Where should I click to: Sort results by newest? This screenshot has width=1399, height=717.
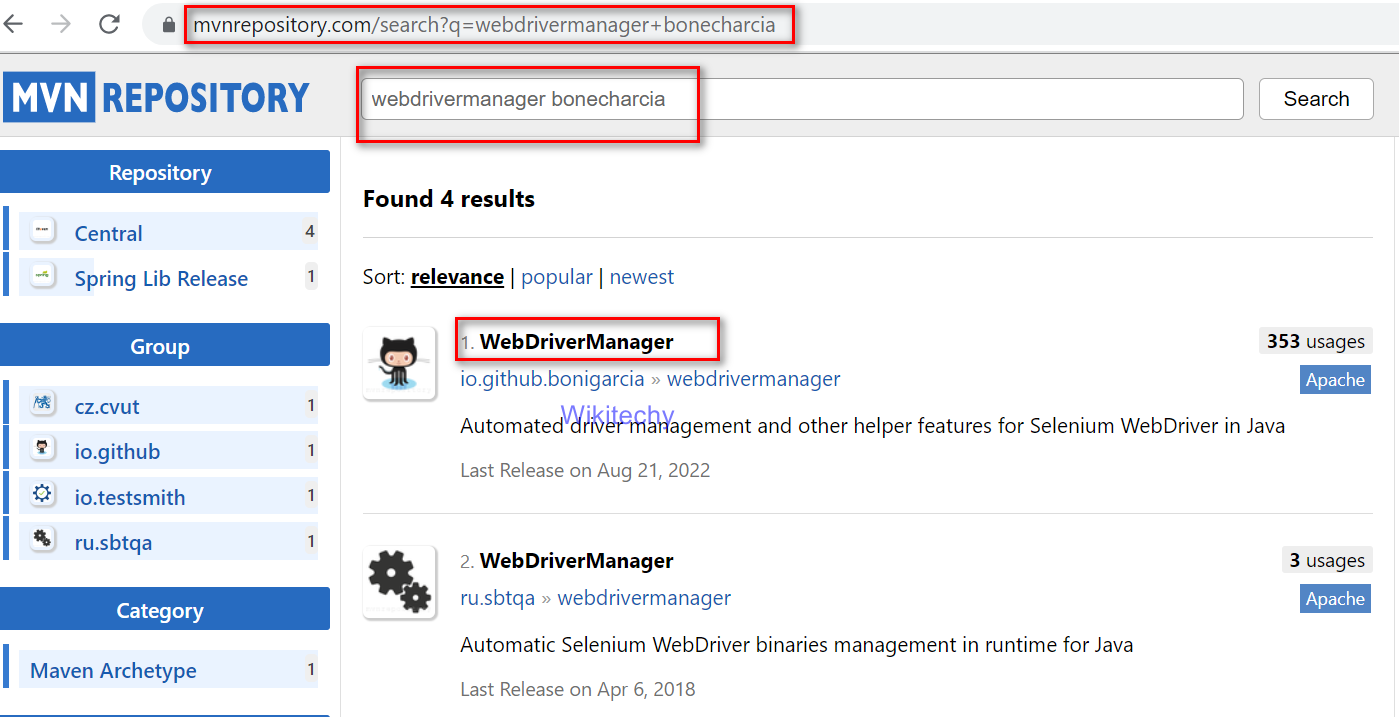[x=642, y=277]
